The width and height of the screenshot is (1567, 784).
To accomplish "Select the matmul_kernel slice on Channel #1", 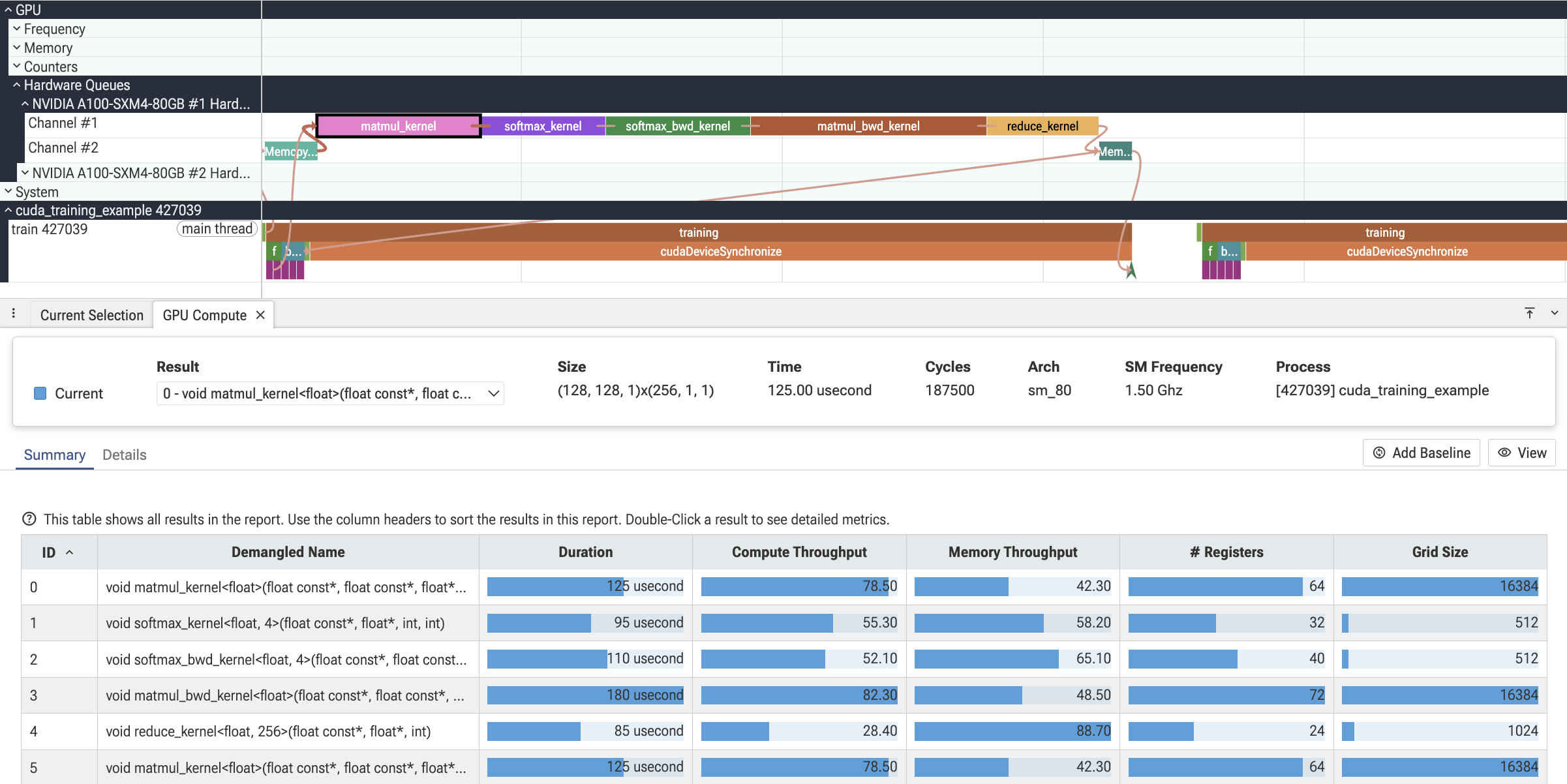I will pos(399,126).
